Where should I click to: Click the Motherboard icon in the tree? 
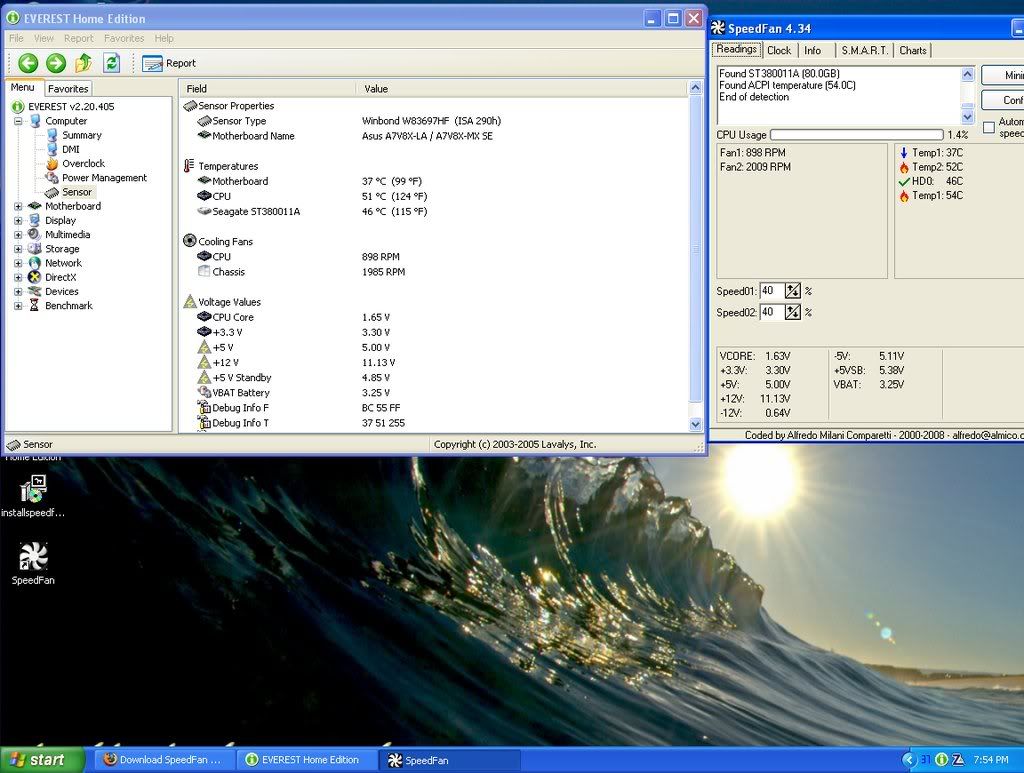[x=35, y=206]
